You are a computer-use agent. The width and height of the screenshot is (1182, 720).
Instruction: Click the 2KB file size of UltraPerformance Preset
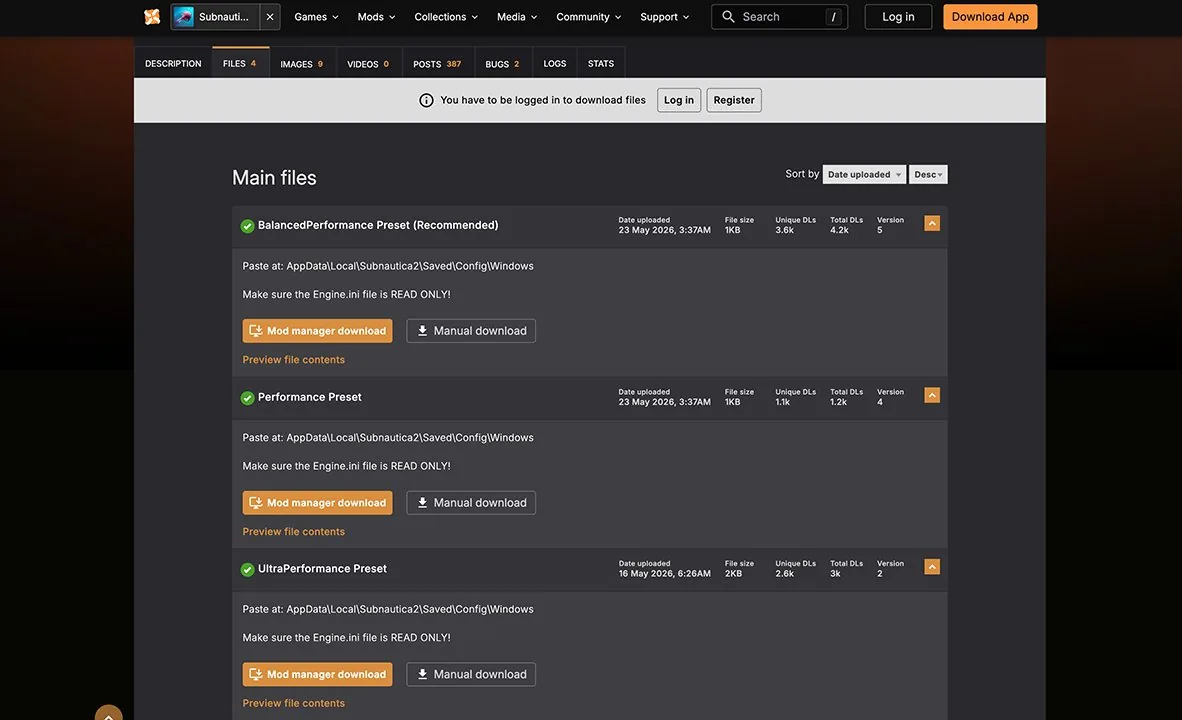click(733, 574)
